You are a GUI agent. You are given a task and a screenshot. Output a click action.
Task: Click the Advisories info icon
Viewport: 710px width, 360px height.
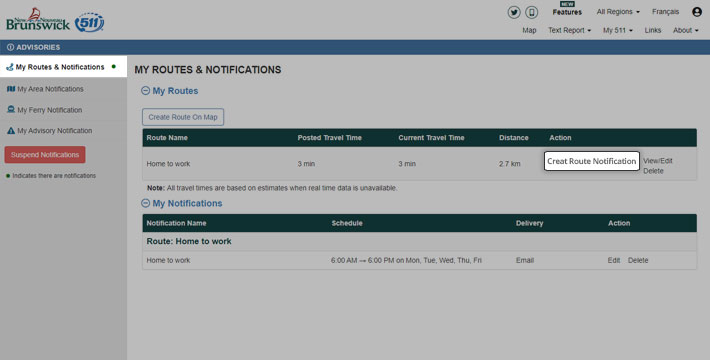(10, 47)
